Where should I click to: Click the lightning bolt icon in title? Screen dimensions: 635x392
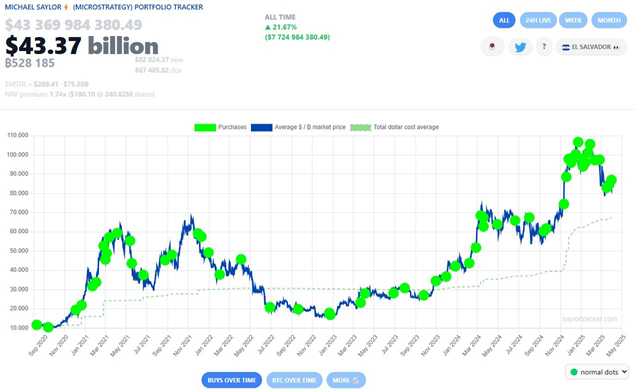[66, 7]
